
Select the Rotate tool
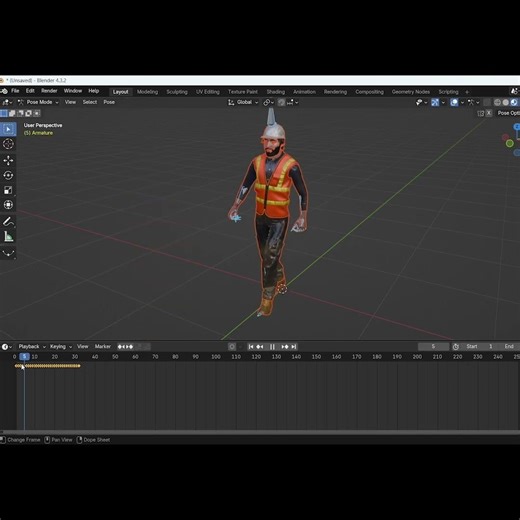[x=8, y=175]
